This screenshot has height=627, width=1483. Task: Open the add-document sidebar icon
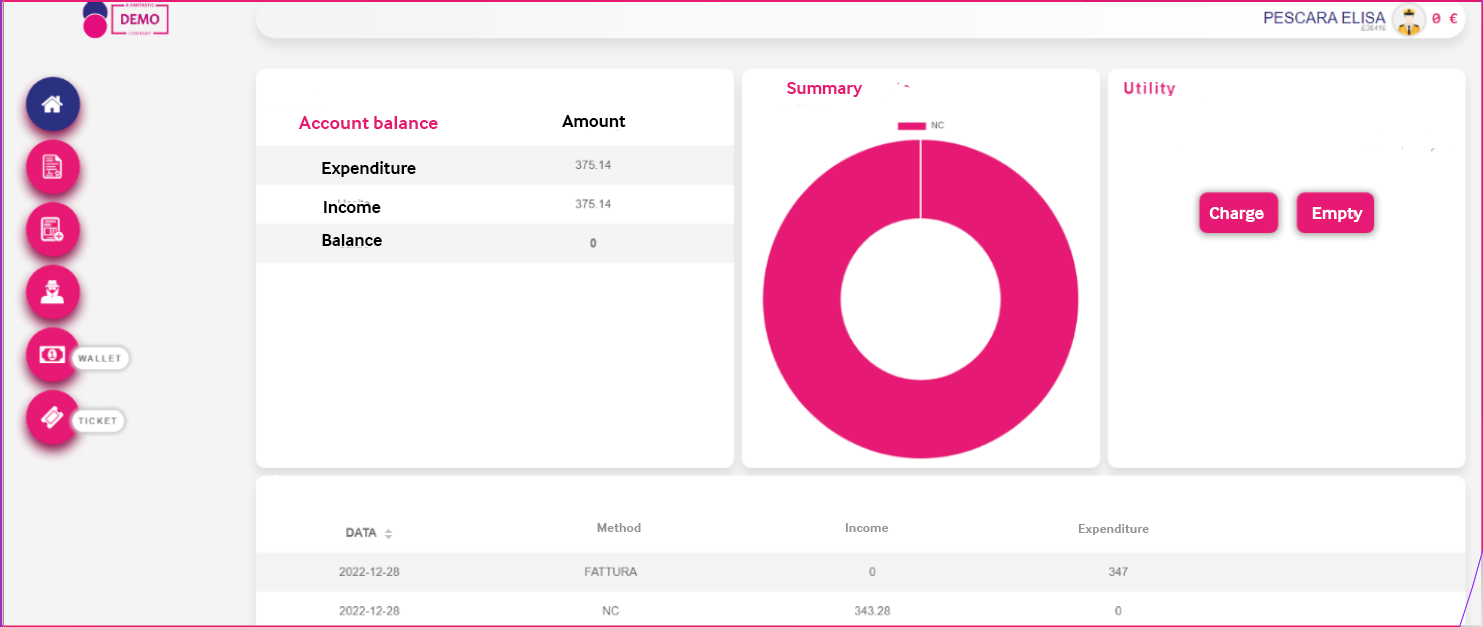[53, 230]
